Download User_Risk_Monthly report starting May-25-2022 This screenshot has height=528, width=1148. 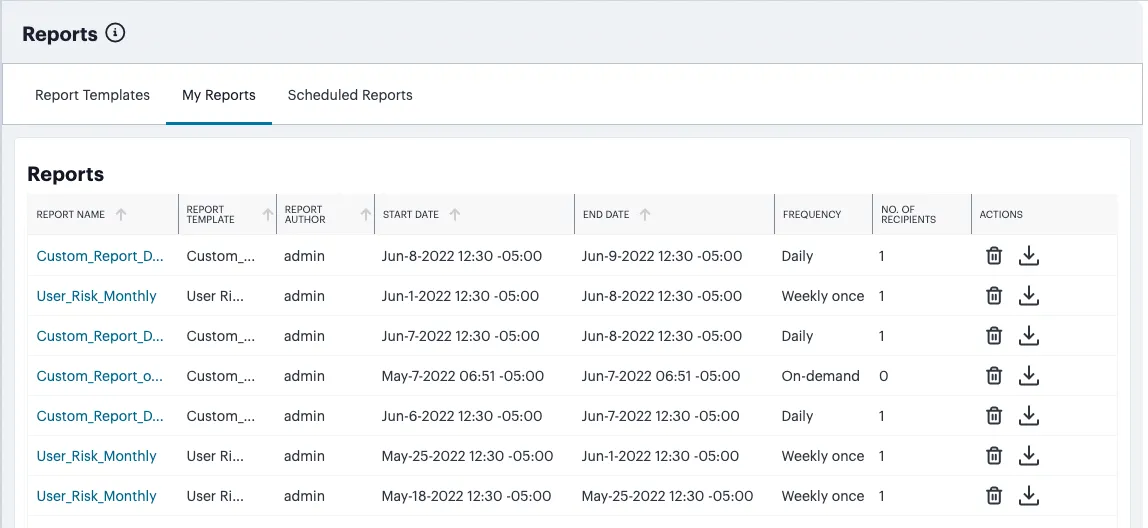1029,456
